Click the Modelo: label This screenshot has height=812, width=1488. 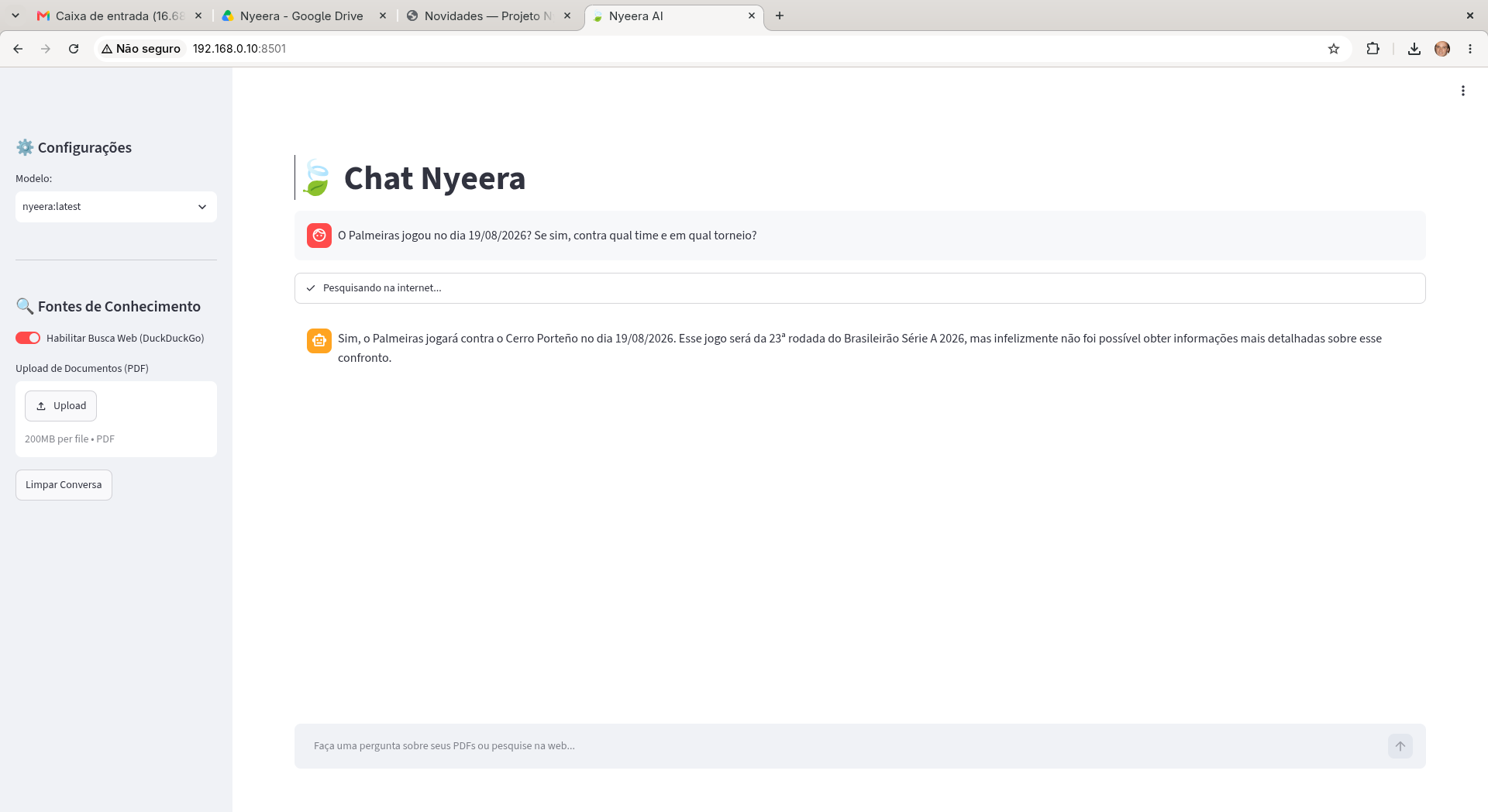(x=34, y=178)
